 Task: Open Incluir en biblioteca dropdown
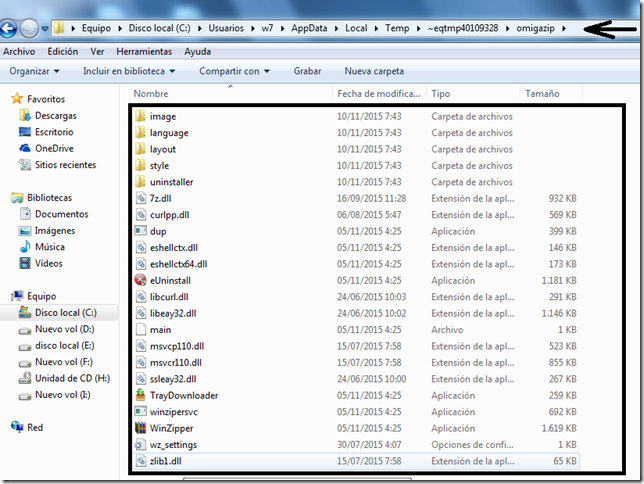click(129, 71)
